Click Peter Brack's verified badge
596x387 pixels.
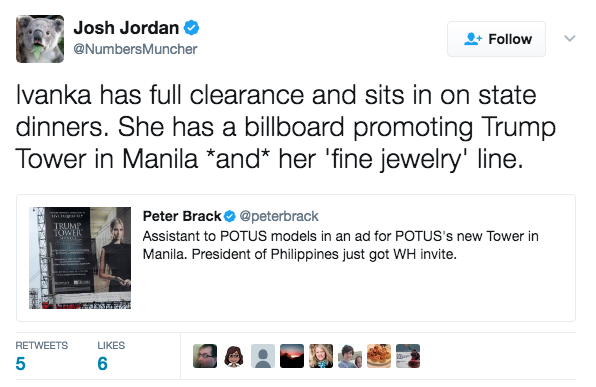point(230,216)
